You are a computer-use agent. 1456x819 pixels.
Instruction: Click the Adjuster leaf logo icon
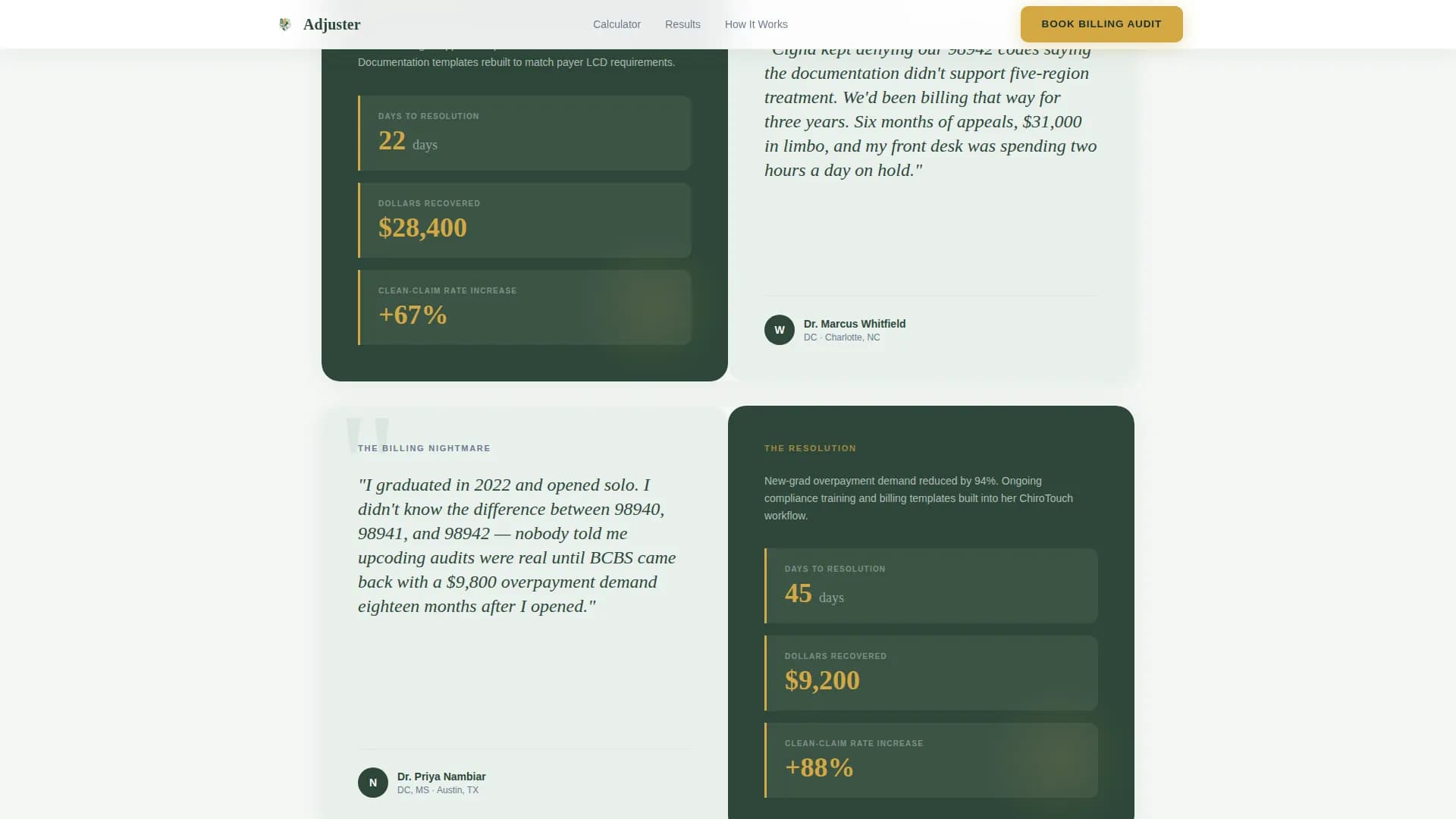[286, 24]
